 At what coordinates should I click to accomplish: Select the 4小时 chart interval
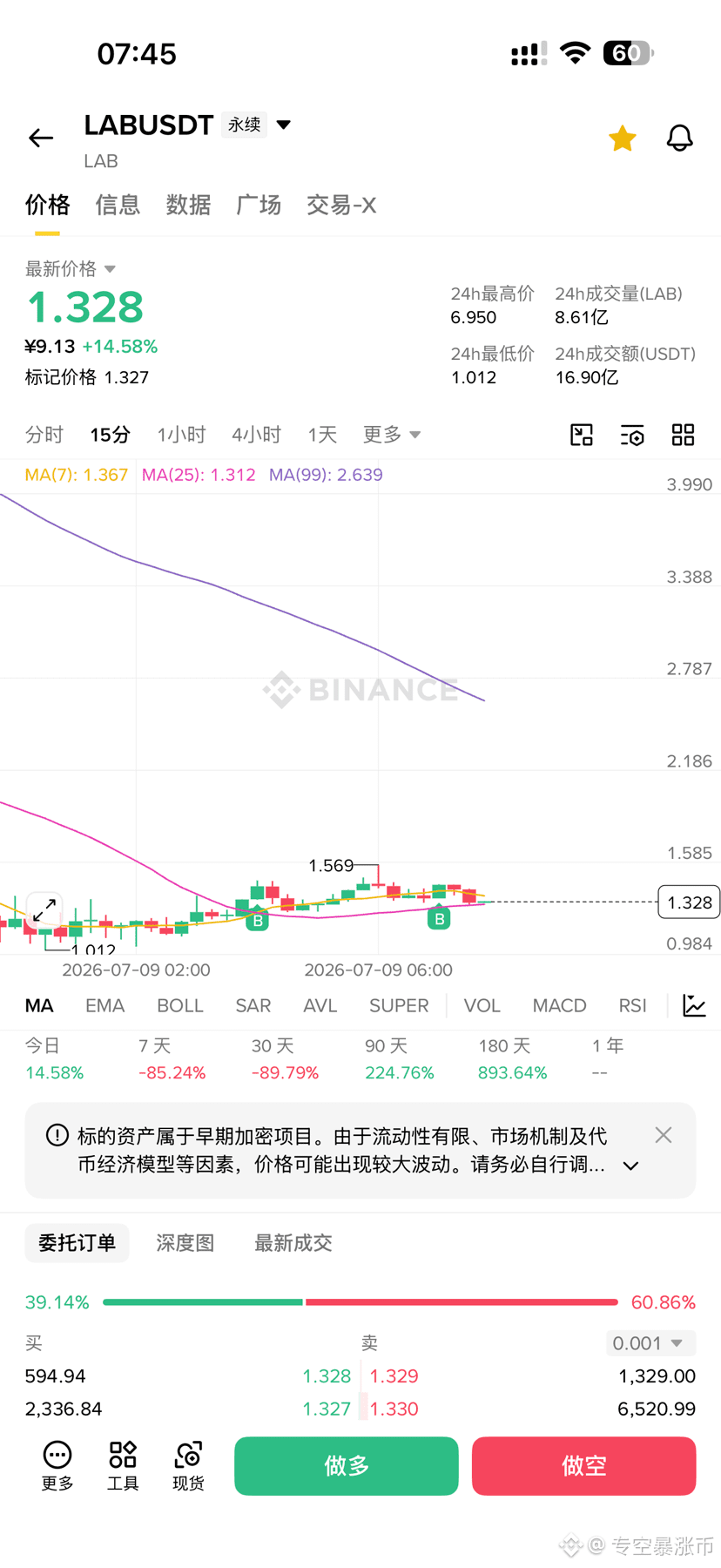click(257, 435)
